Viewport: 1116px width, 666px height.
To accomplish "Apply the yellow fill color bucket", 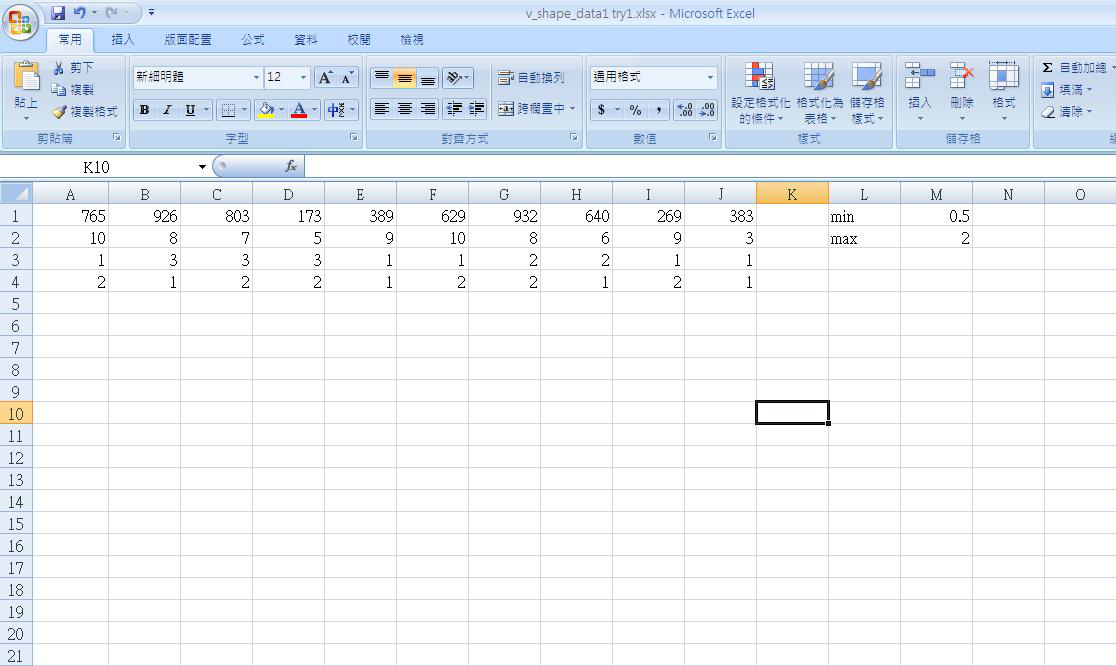I will coord(266,110).
